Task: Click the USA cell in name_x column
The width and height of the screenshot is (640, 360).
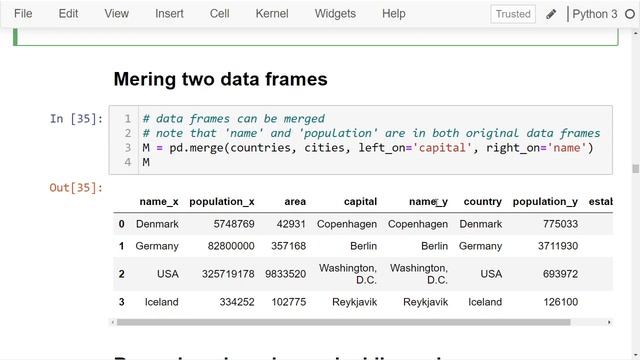Action: click(168, 274)
